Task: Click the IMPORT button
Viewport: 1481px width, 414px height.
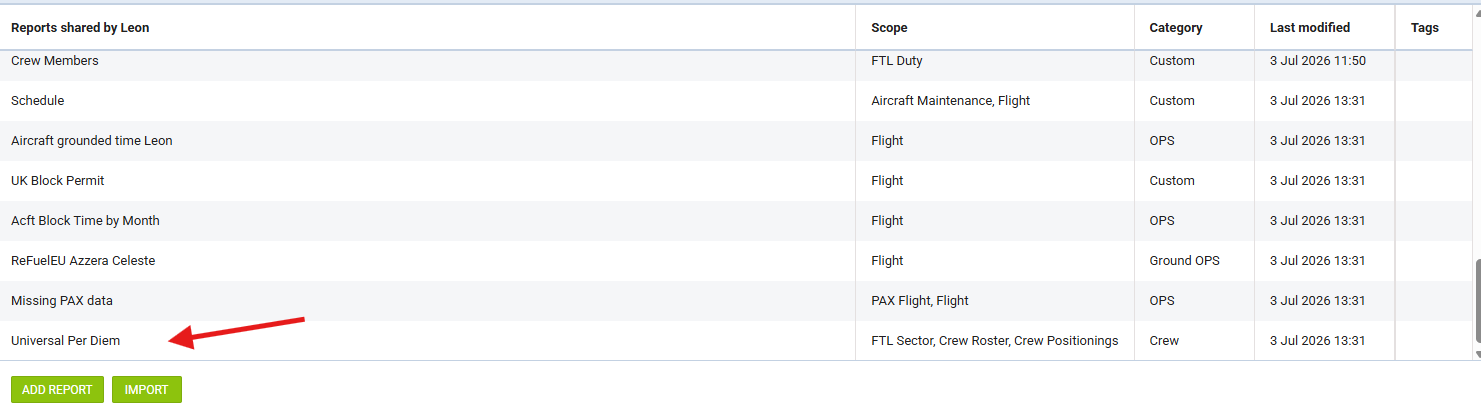Action: click(147, 390)
